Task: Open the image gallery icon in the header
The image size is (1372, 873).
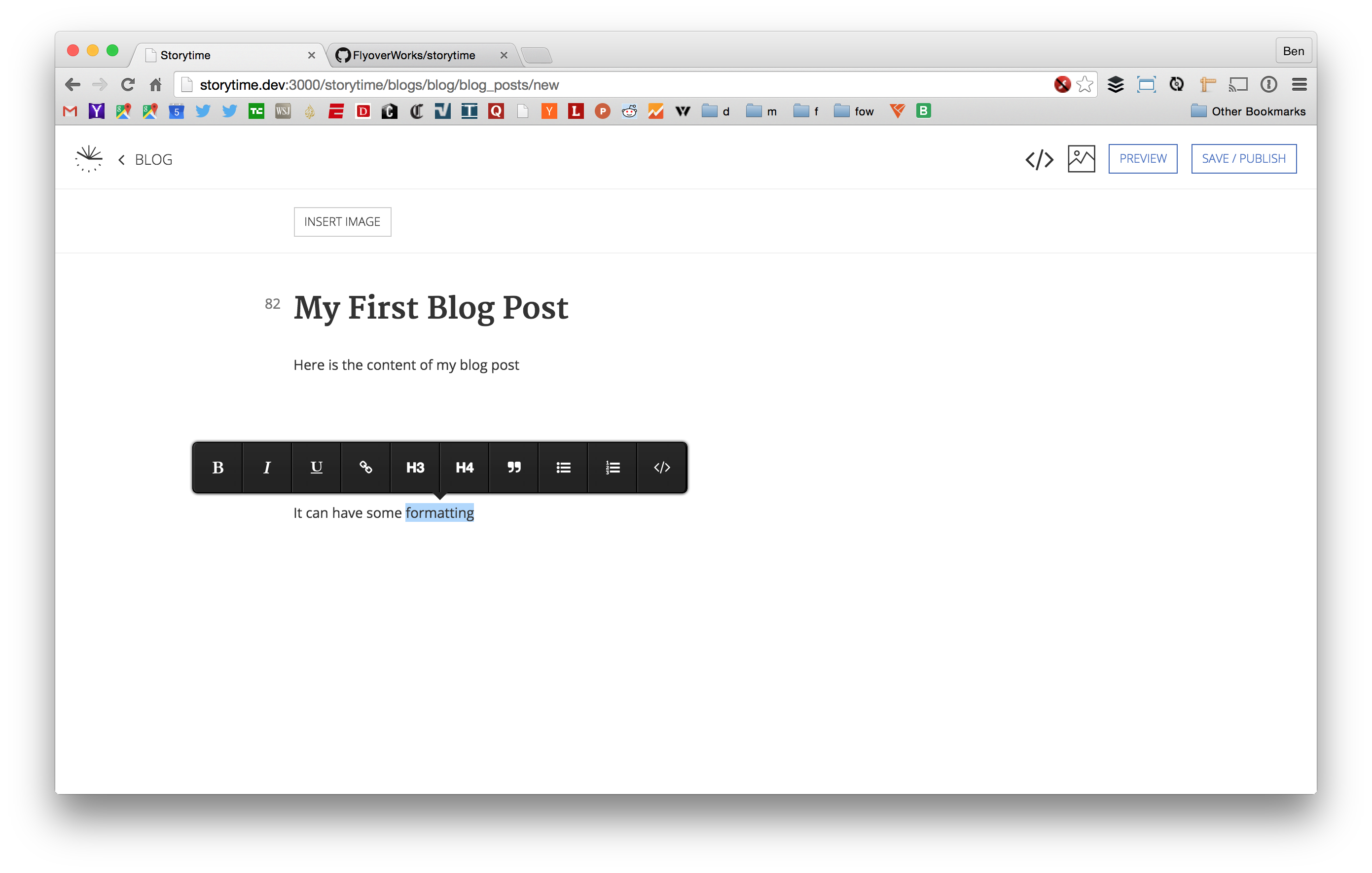Action: click(x=1081, y=159)
